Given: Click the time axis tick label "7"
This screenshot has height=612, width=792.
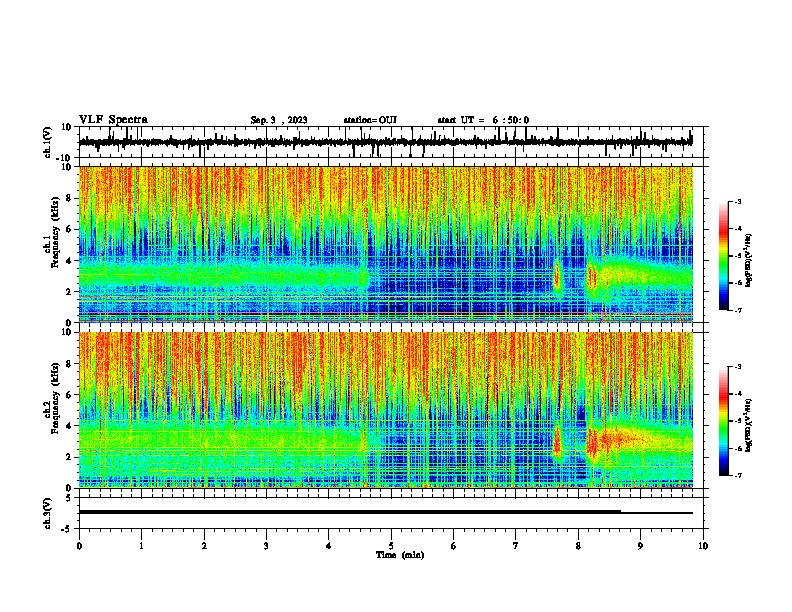Looking at the screenshot, I should pyautogui.click(x=516, y=546).
